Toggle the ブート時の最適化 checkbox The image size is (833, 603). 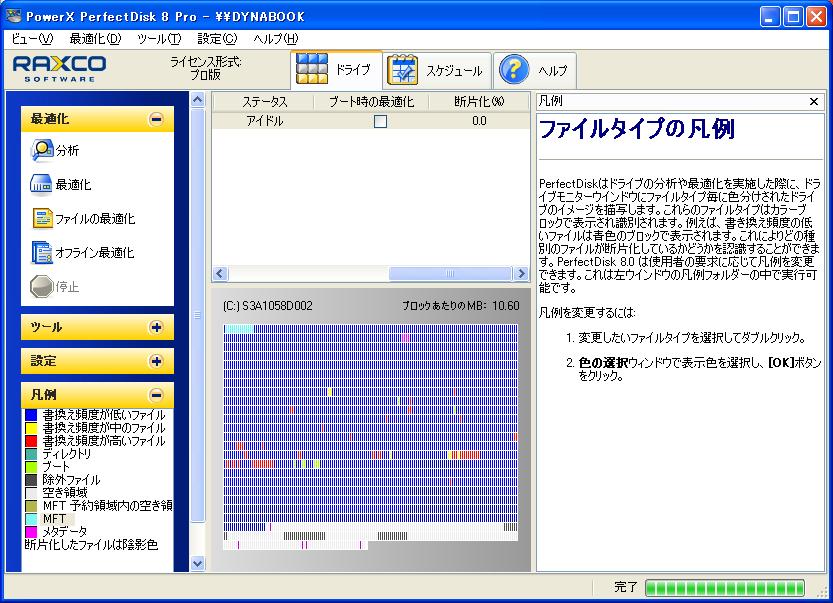380,122
